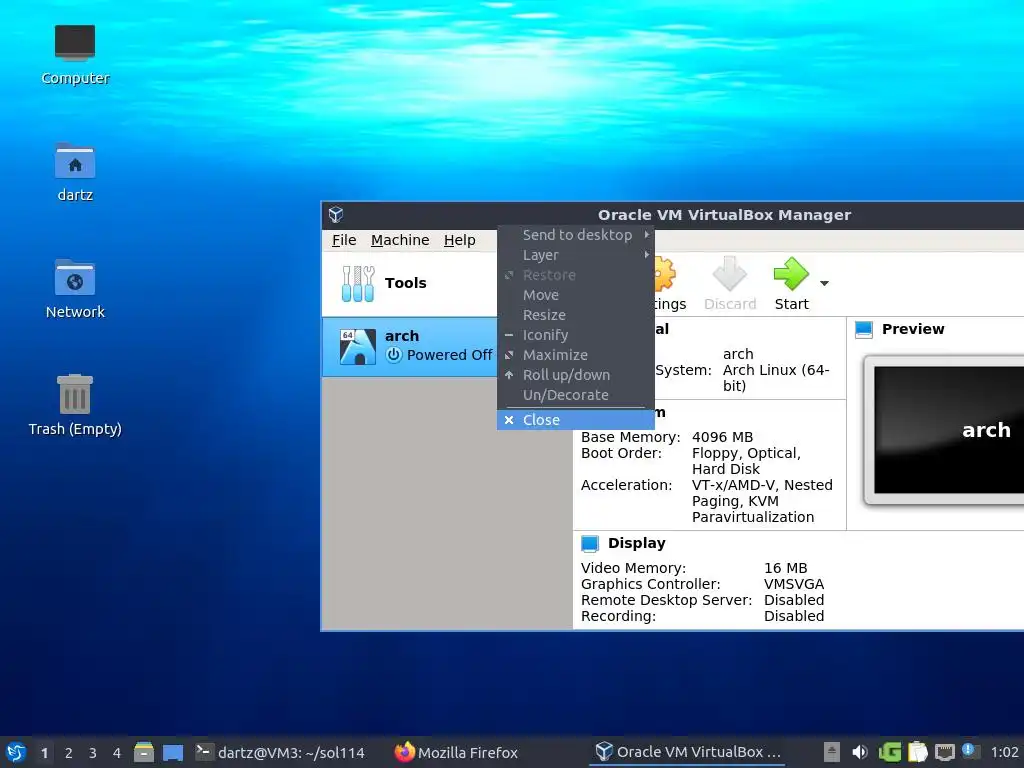Viewport: 1024px width, 768px height.
Task: Click the panel clock showing 1:02
Action: coord(1004,752)
